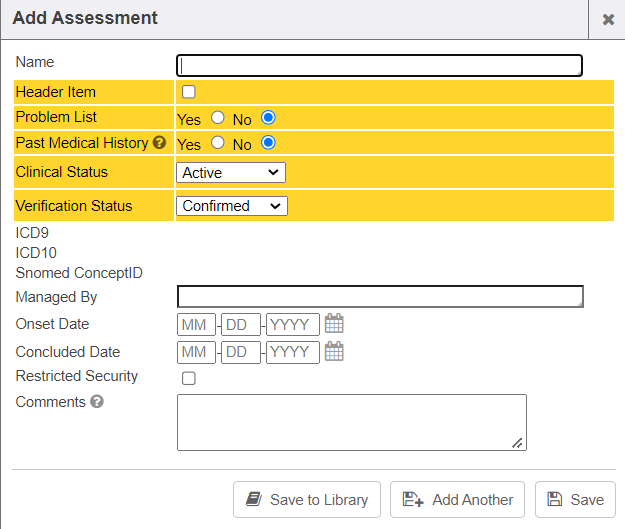Viewport: 625px width, 529px height.
Task: Focus the Name text field
Action: [379, 66]
